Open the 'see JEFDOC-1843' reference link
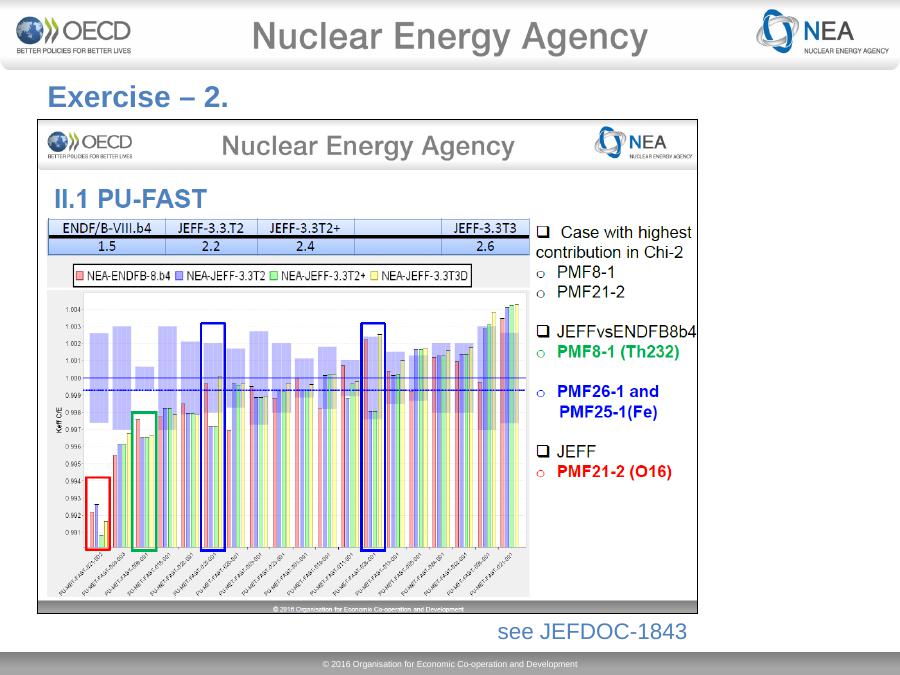Image resolution: width=900 pixels, height=675 pixels. [x=592, y=632]
